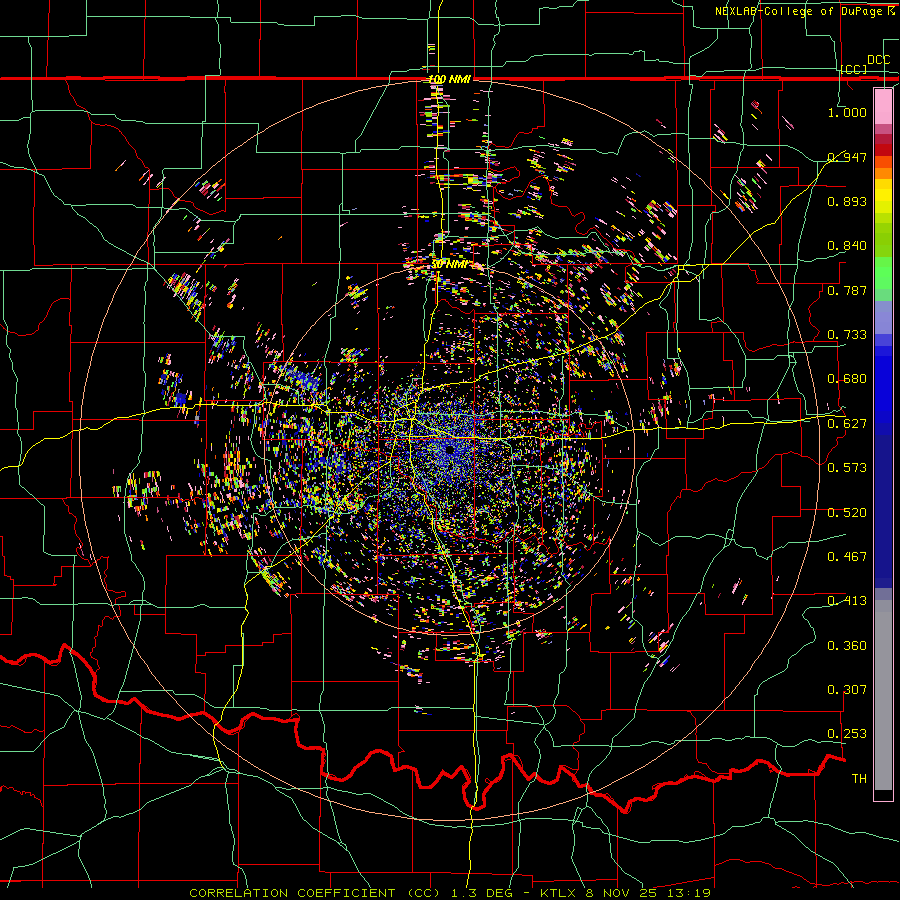This screenshot has height=900, width=900.
Task: Click the [CC] legend title
Action: pos(854,69)
